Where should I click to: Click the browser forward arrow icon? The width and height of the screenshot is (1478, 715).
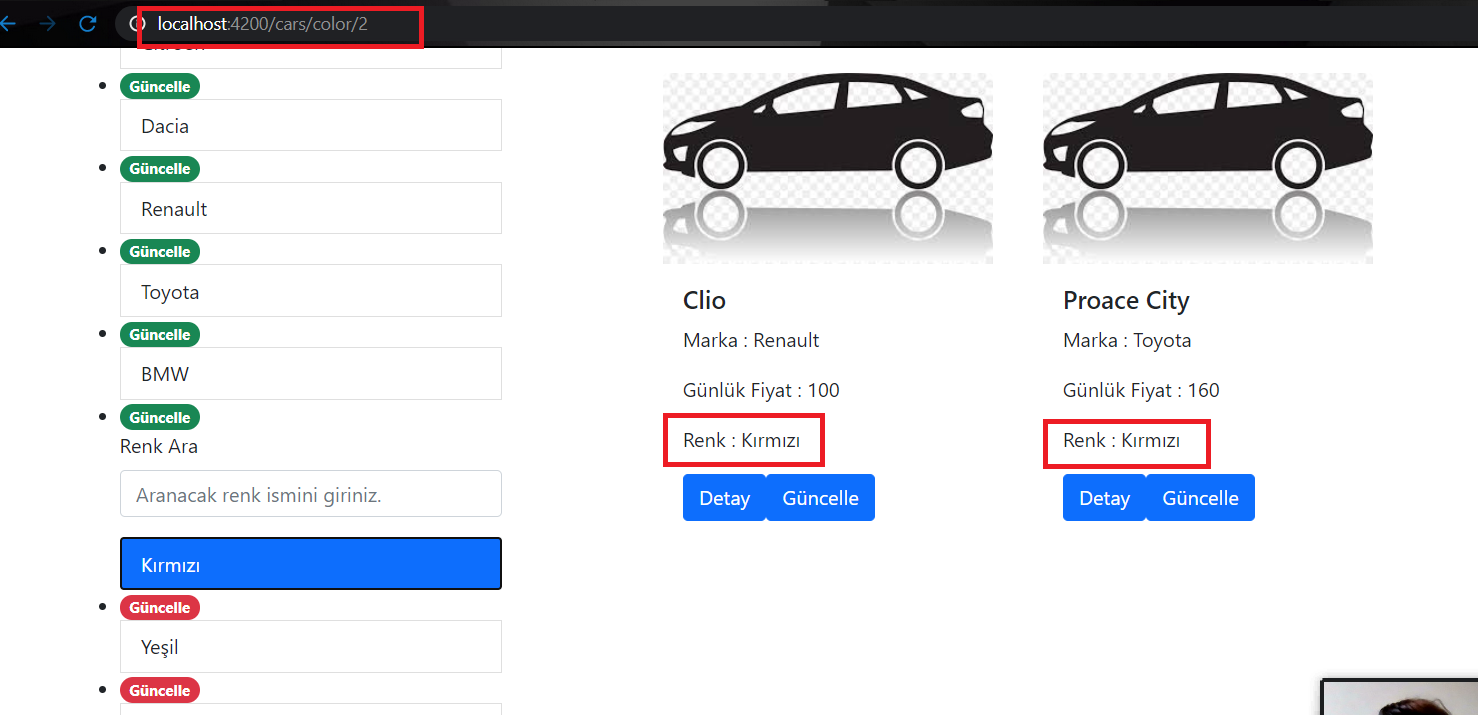(47, 24)
